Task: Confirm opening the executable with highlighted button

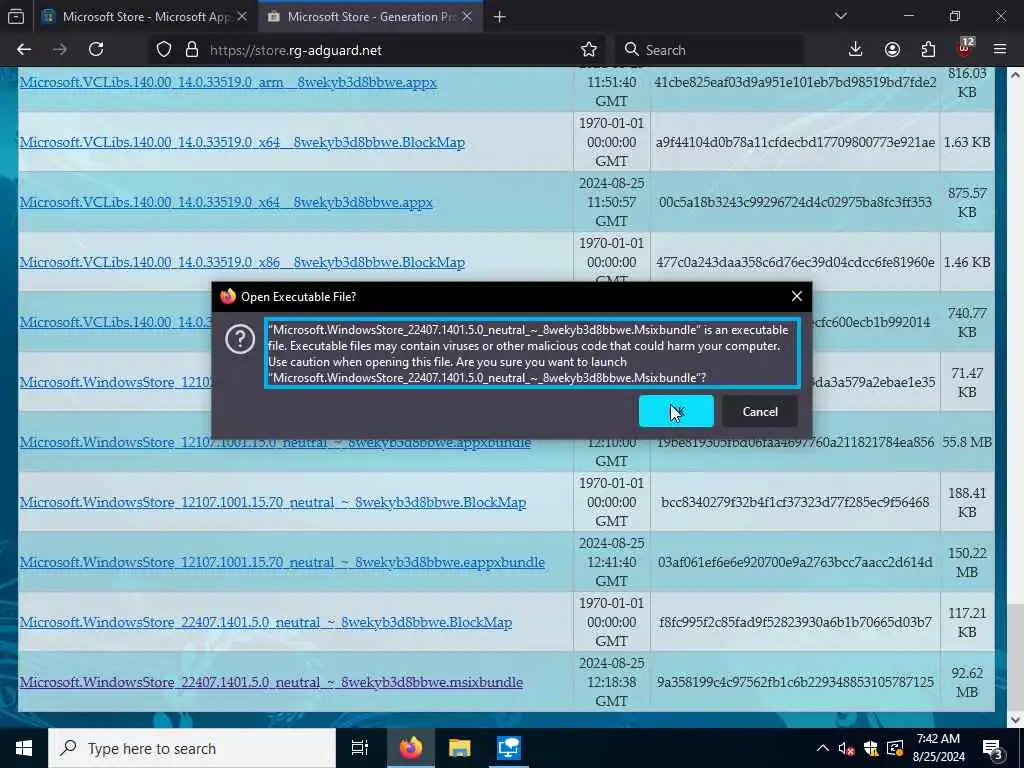Action: tap(676, 411)
